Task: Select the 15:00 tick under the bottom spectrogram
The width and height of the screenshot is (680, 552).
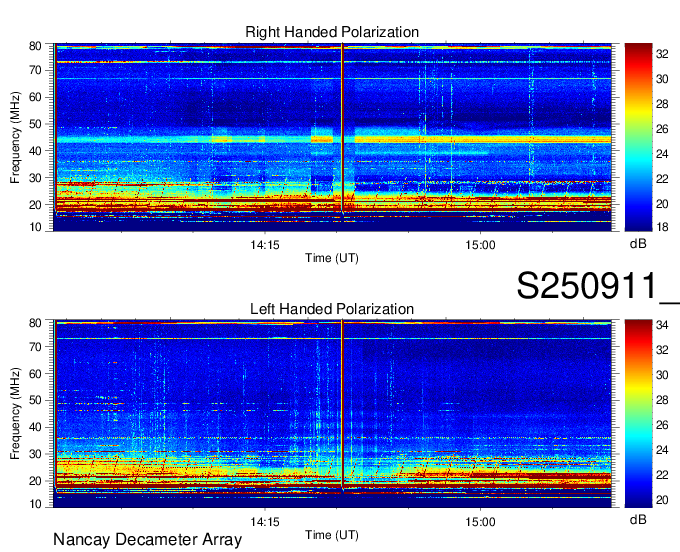Action: [x=480, y=522]
